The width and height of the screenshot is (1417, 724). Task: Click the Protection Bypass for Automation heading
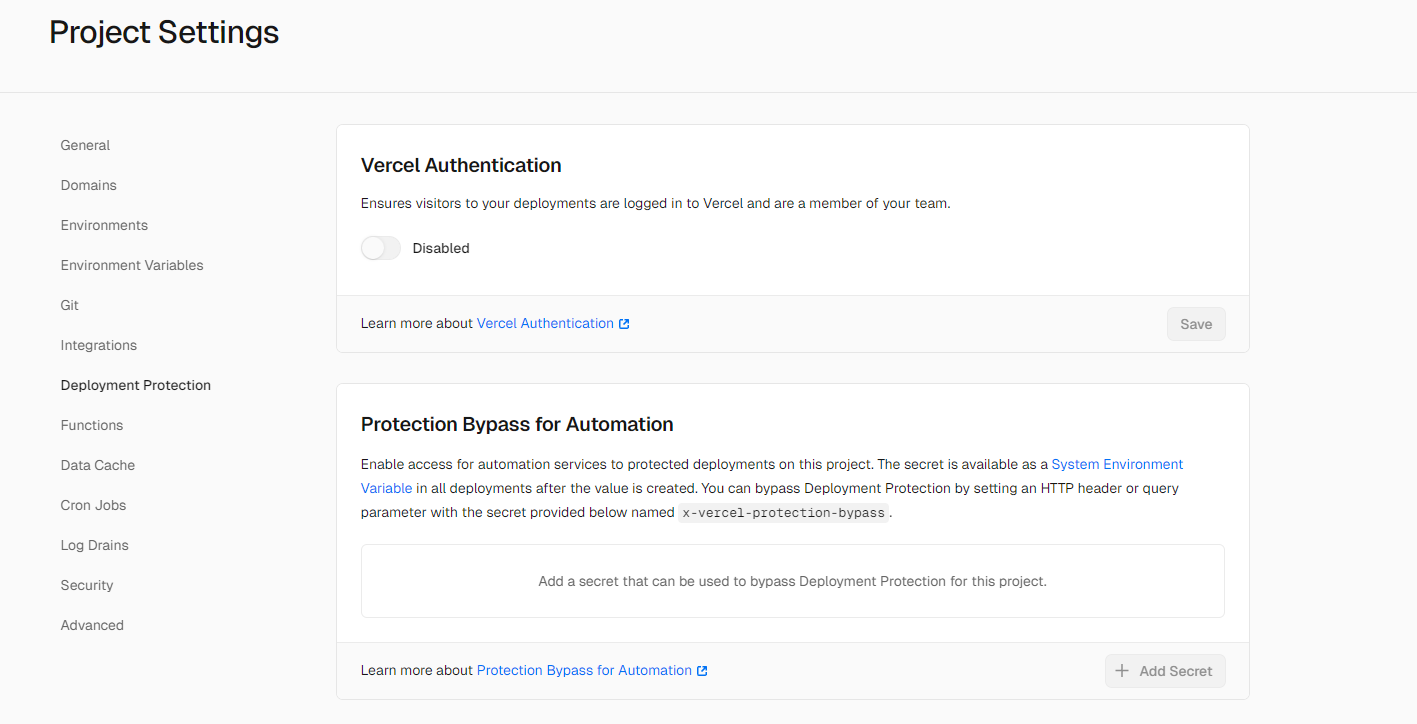coord(517,424)
